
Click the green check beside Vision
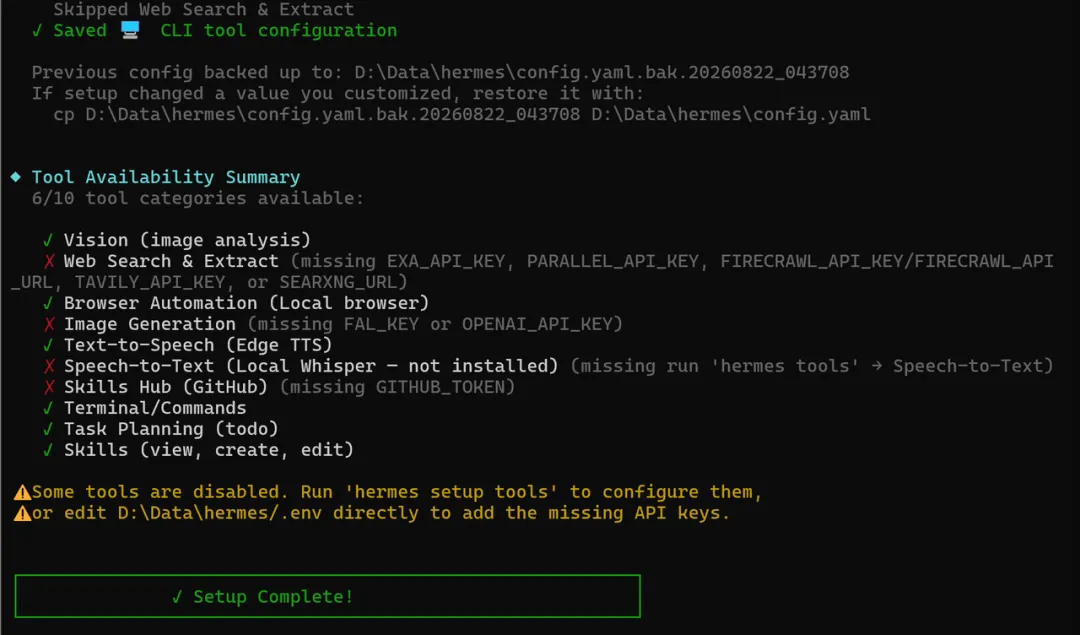pyautogui.click(x=48, y=240)
